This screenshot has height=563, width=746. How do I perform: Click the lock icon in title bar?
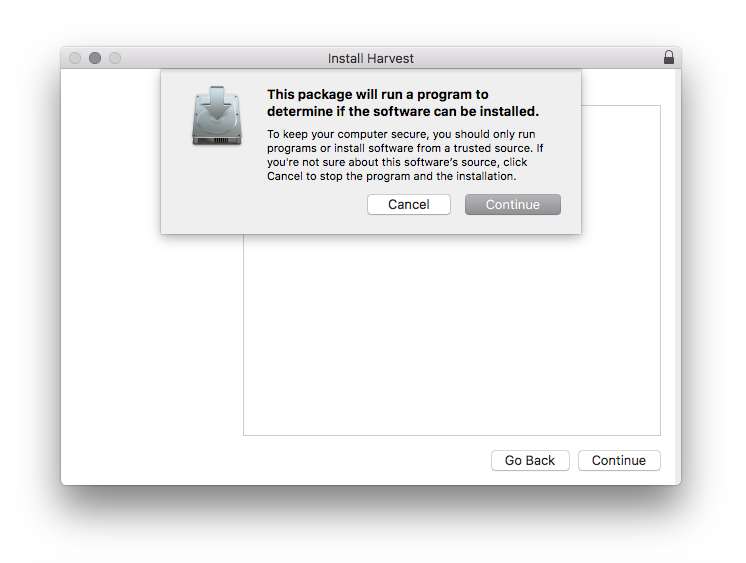click(x=669, y=58)
